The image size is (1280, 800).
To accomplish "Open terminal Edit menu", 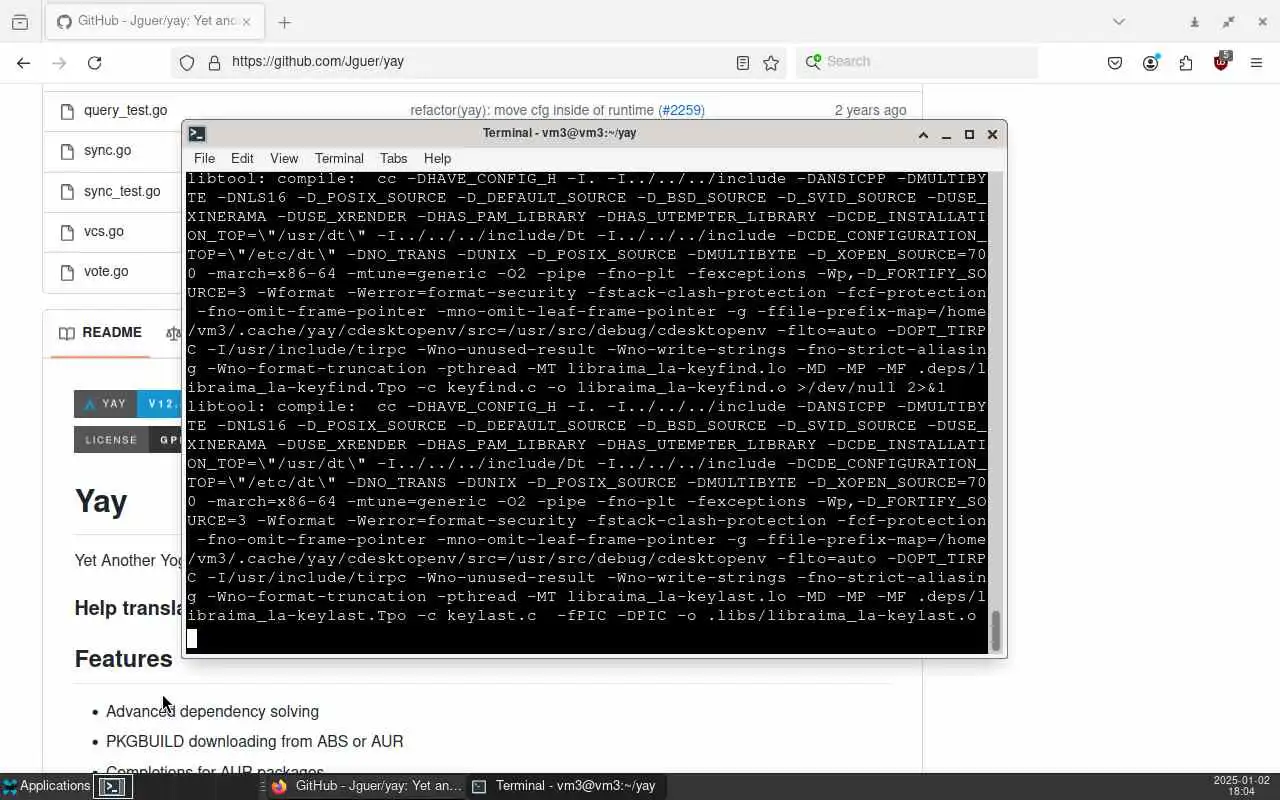I will click(x=242, y=158).
